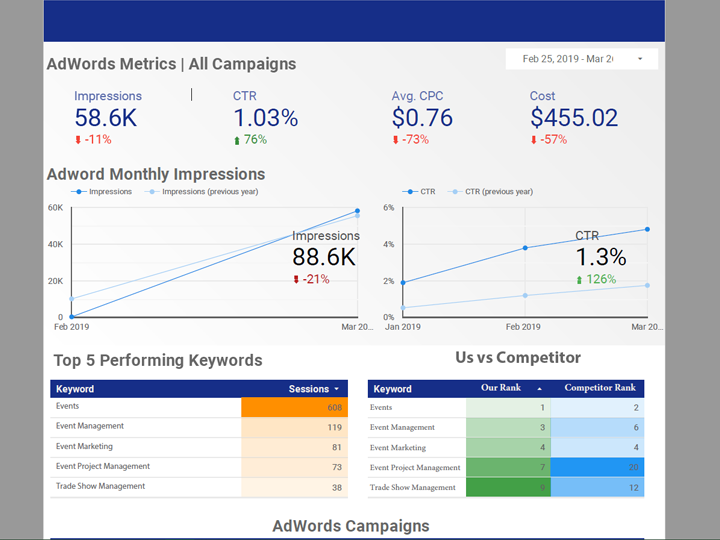Click the Cost red down arrow
The width and height of the screenshot is (720, 540).
534,140
